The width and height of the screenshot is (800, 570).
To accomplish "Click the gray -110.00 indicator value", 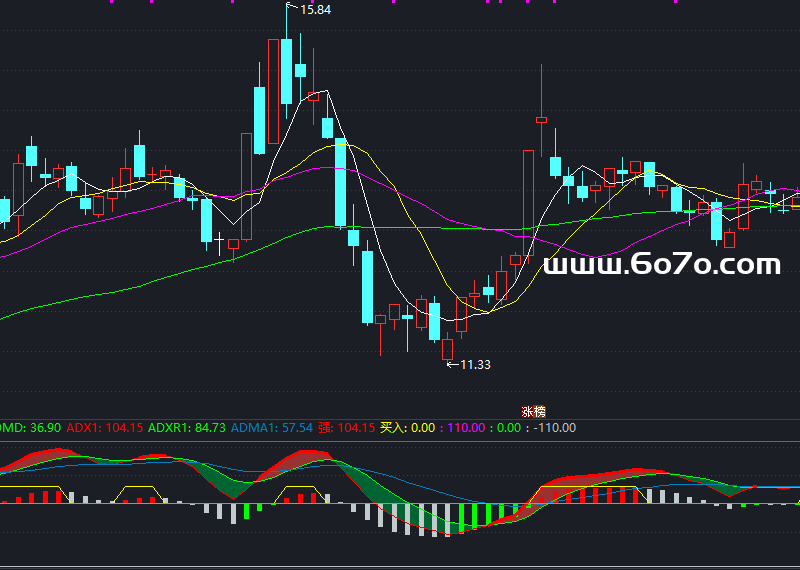I will click(x=555, y=428).
